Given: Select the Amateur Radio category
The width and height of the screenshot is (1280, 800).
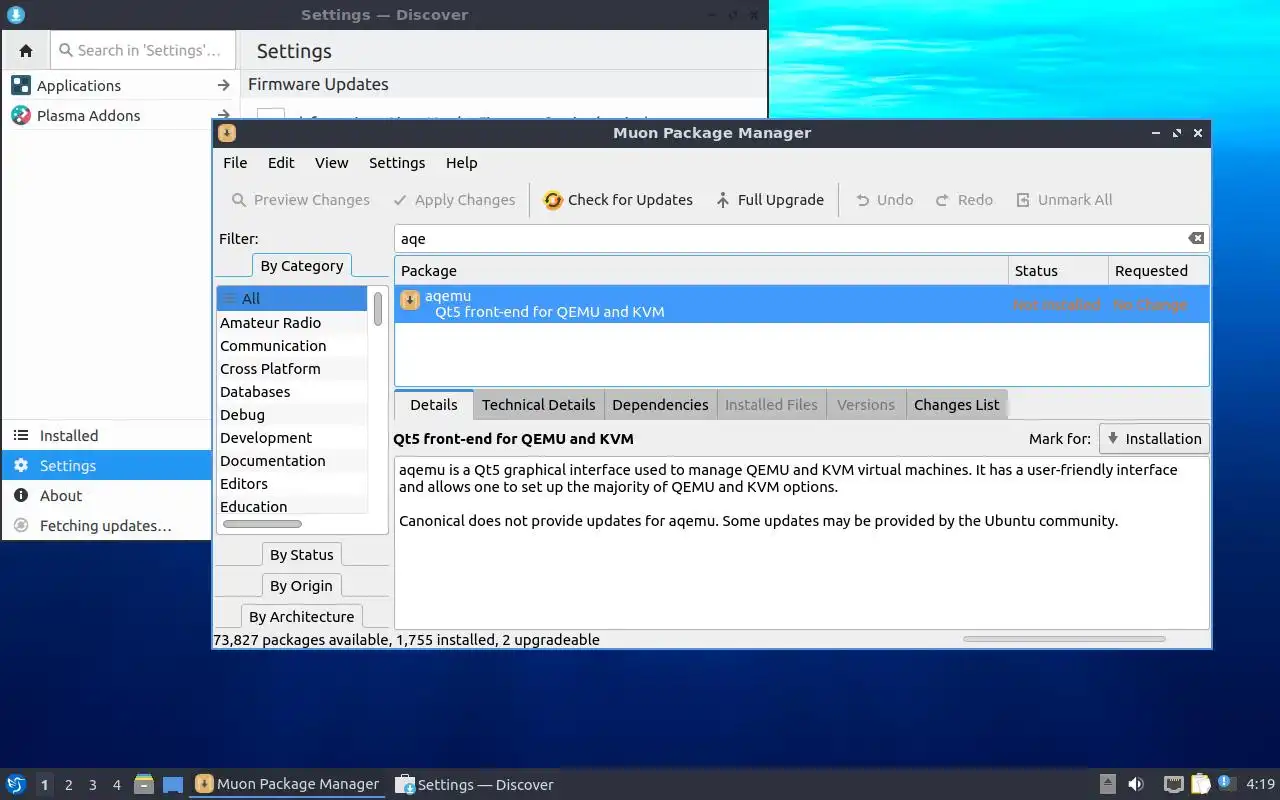Looking at the screenshot, I should click(292, 323).
